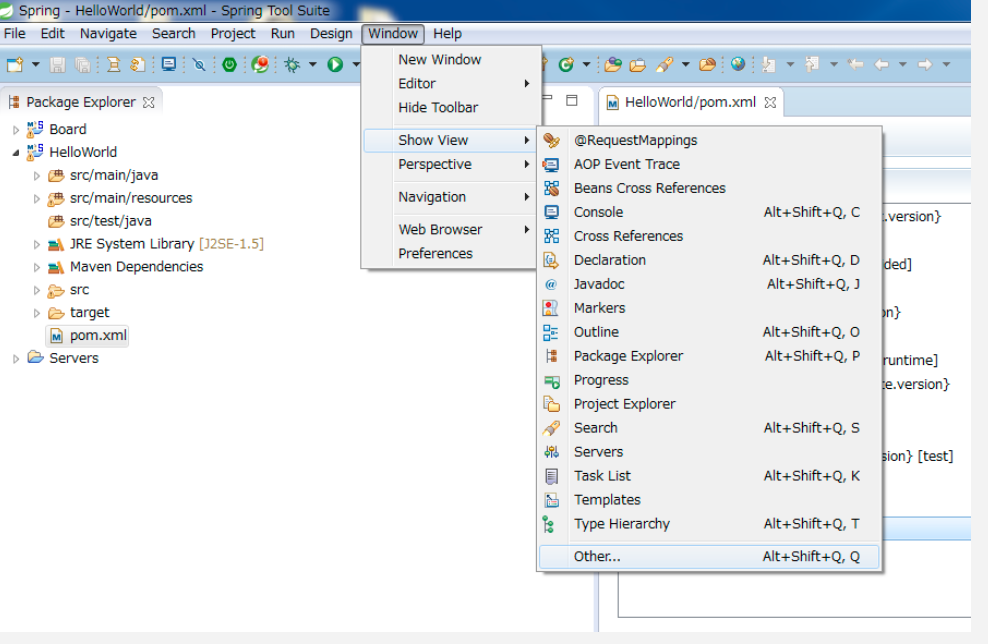Show the Beans Cross References view
This screenshot has width=988, height=644.
pos(709,188)
